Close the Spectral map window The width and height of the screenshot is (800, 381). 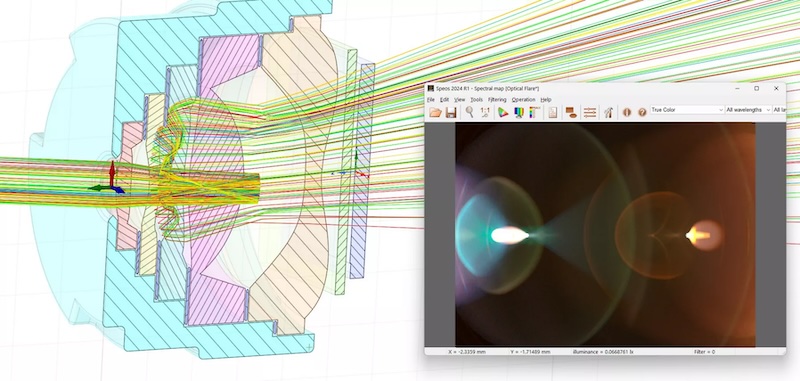click(x=776, y=88)
